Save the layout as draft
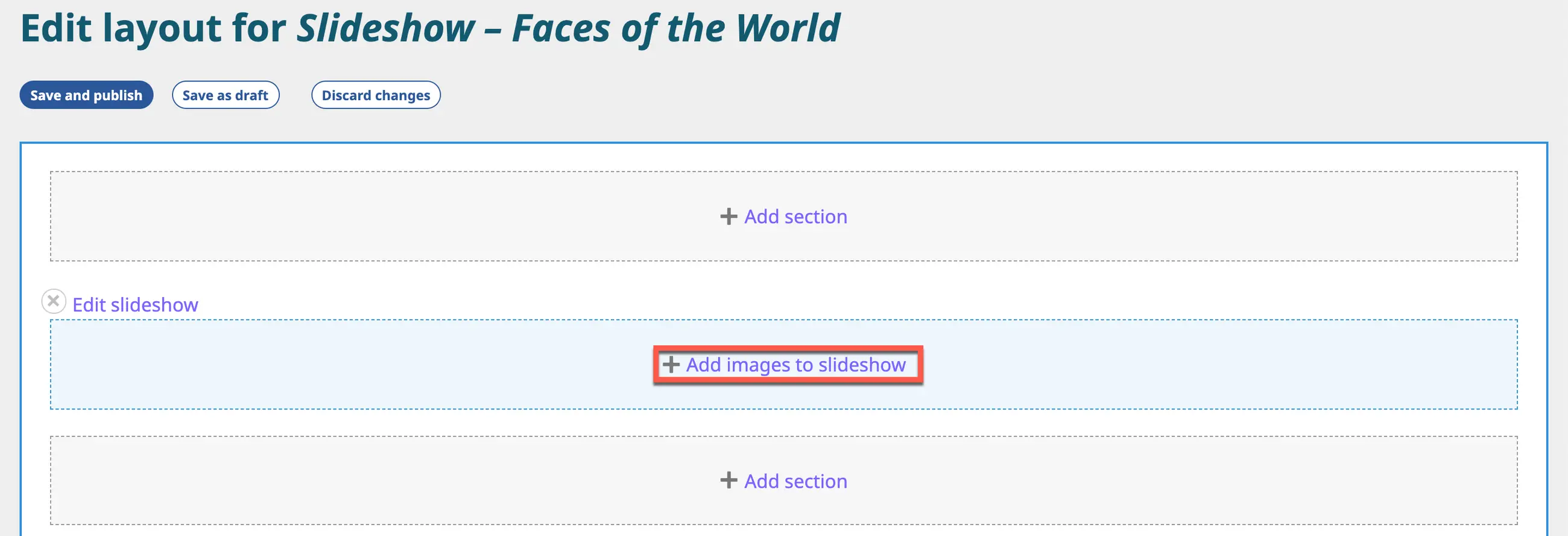Image resolution: width=1568 pixels, height=536 pixels. (225, 95)
